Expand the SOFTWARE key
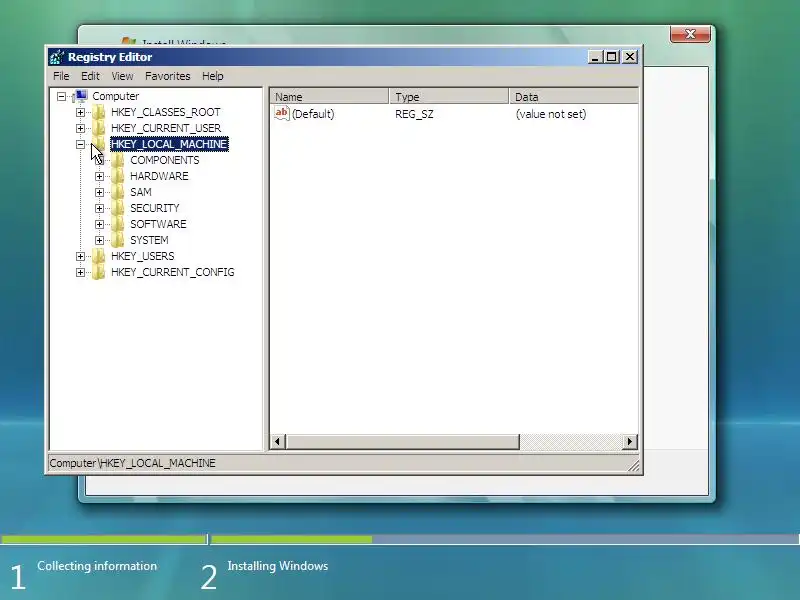Screen dimensions: 800x600 [x=99, y=224]
